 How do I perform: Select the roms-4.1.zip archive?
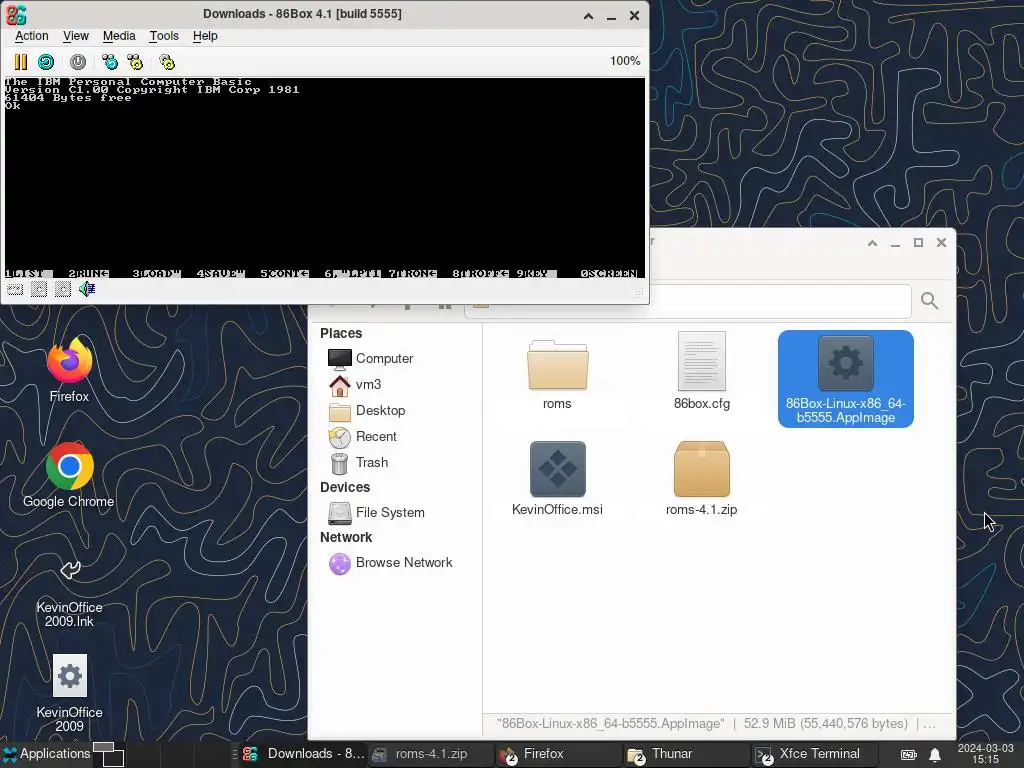(x=701, y=479)
